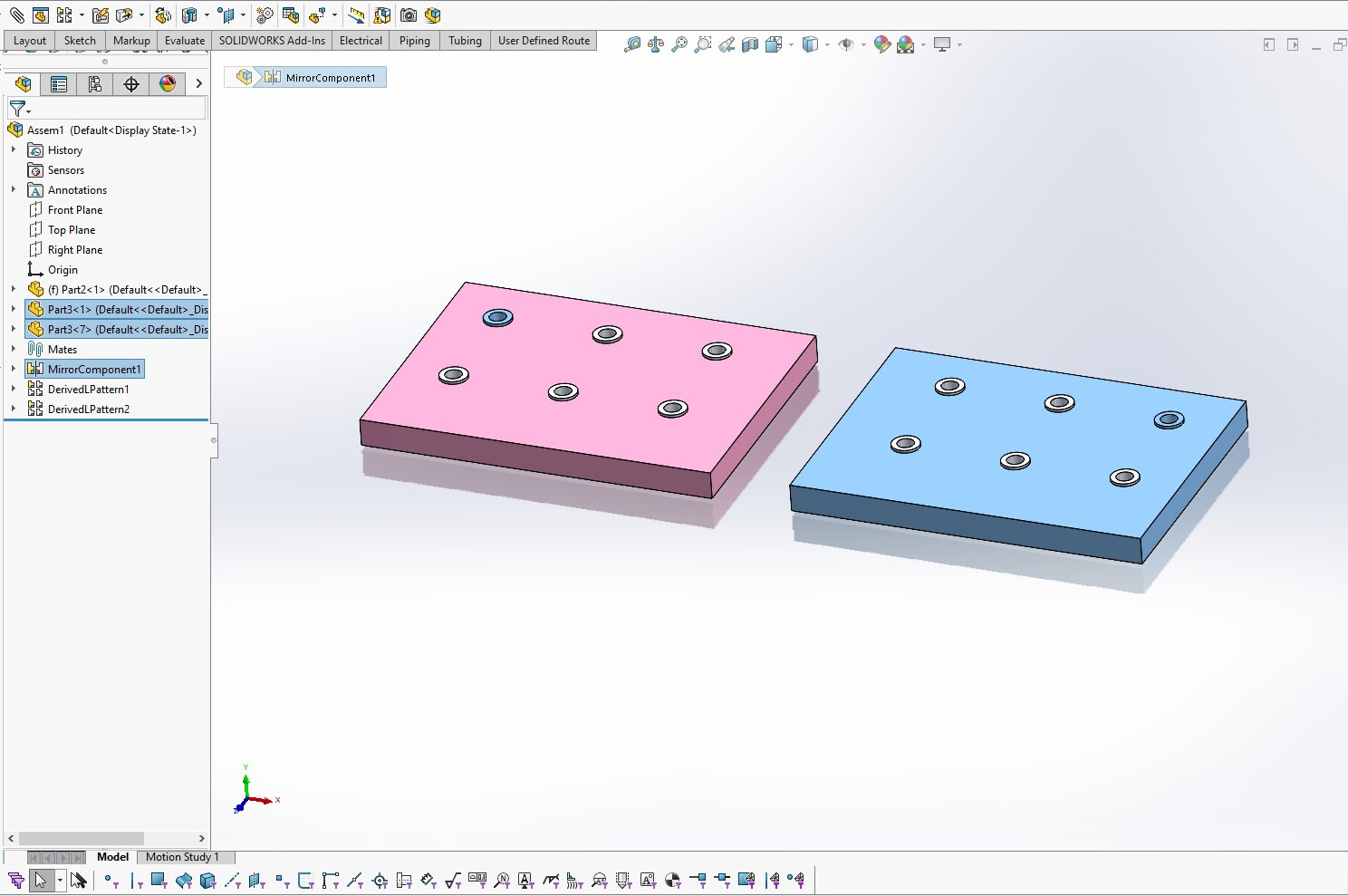Screen dimensions: 1348x896
Task: Expand the History folder
Action: tap(13, 149)
